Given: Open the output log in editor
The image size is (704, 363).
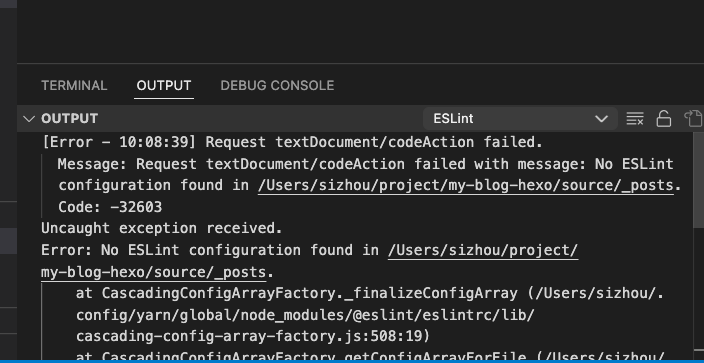Looking at the screenshot, I should click(693, 119).
